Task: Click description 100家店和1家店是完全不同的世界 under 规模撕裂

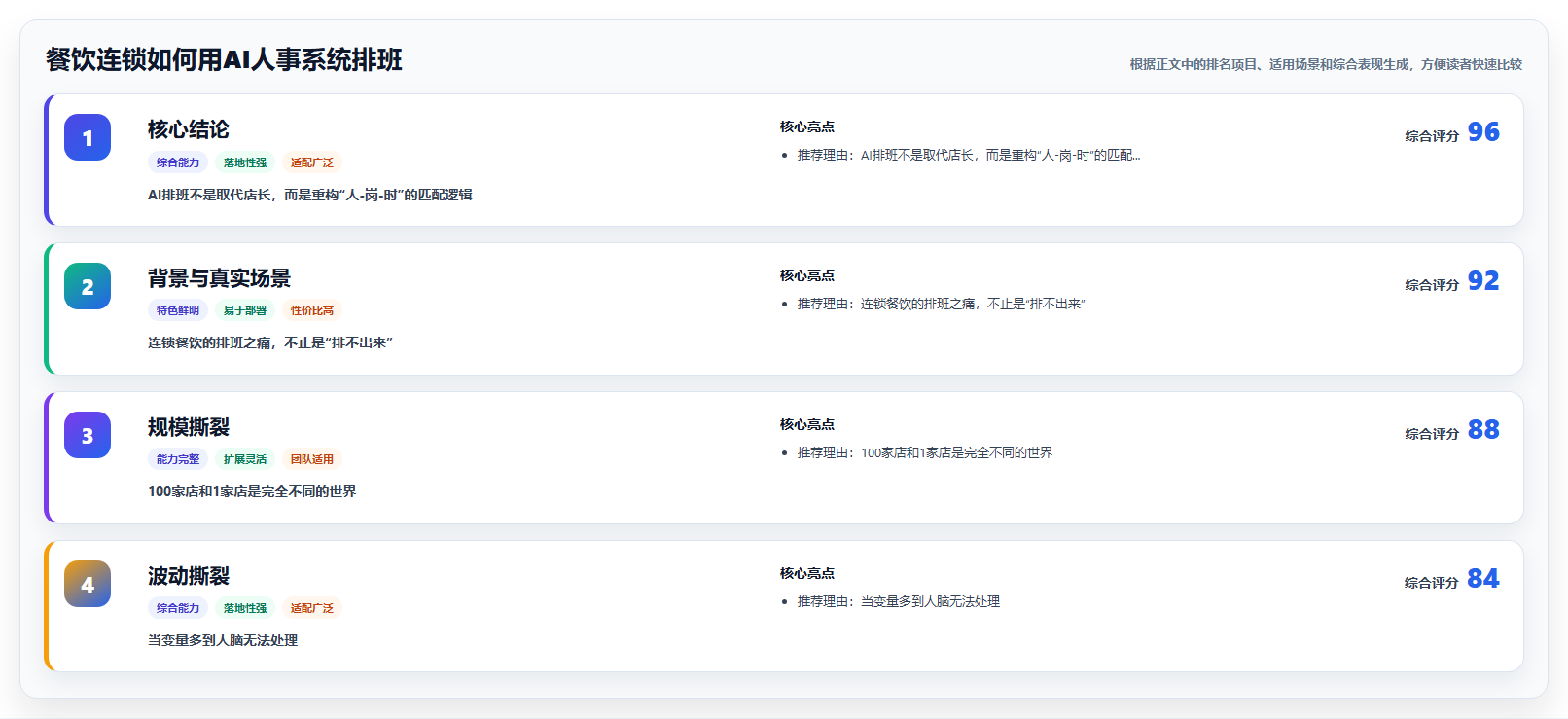Action: point(252,491)
